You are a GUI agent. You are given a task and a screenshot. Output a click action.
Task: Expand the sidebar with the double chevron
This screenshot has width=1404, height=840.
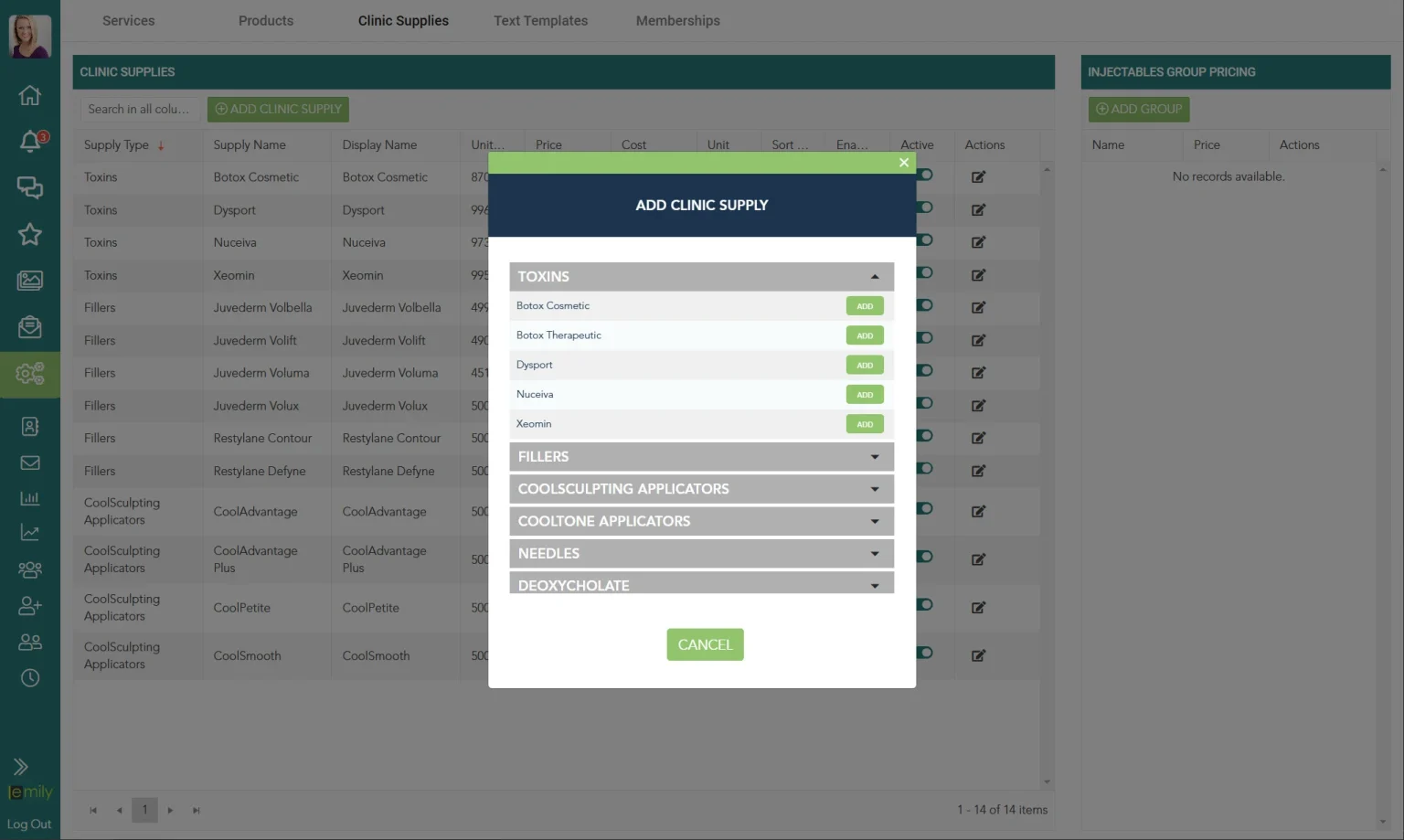click(x=20, y=766)
